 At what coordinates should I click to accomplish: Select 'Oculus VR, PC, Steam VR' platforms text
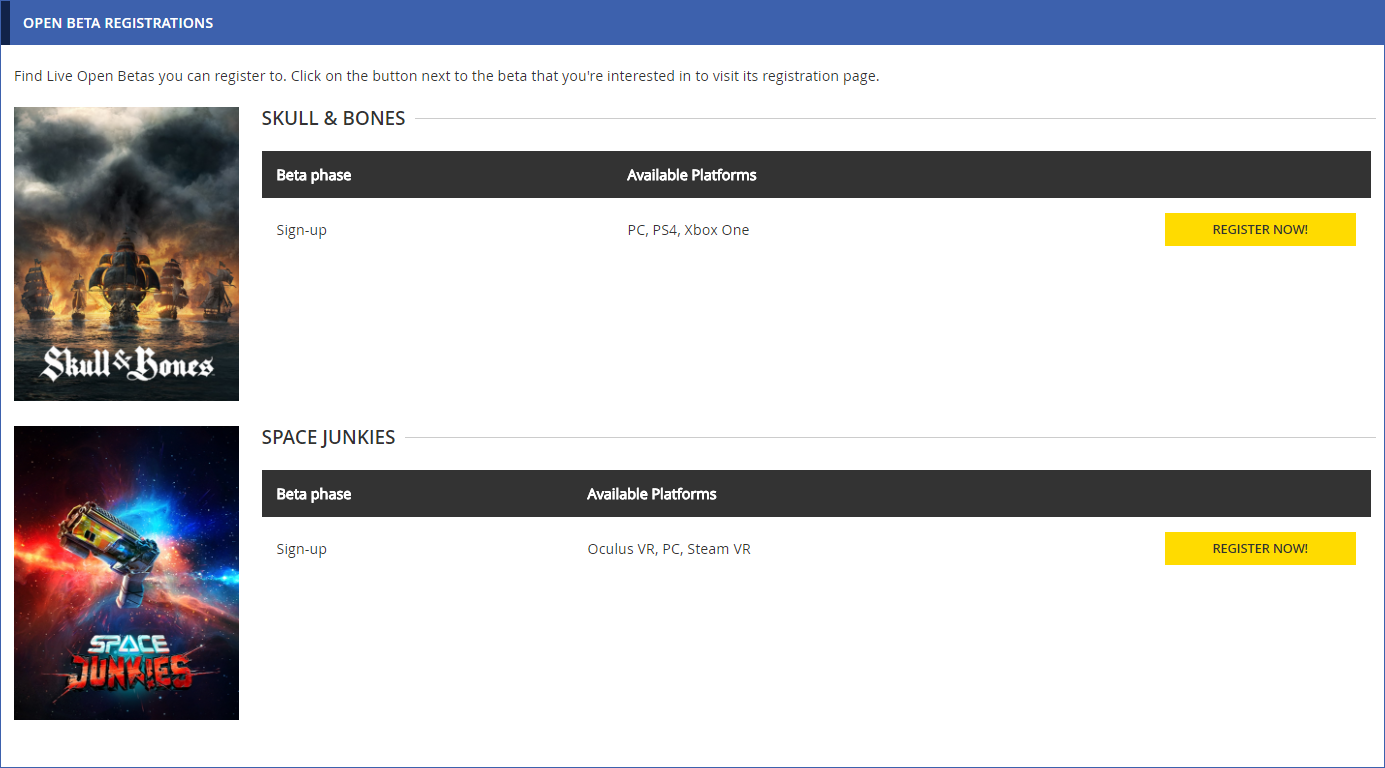pos(669,549)
